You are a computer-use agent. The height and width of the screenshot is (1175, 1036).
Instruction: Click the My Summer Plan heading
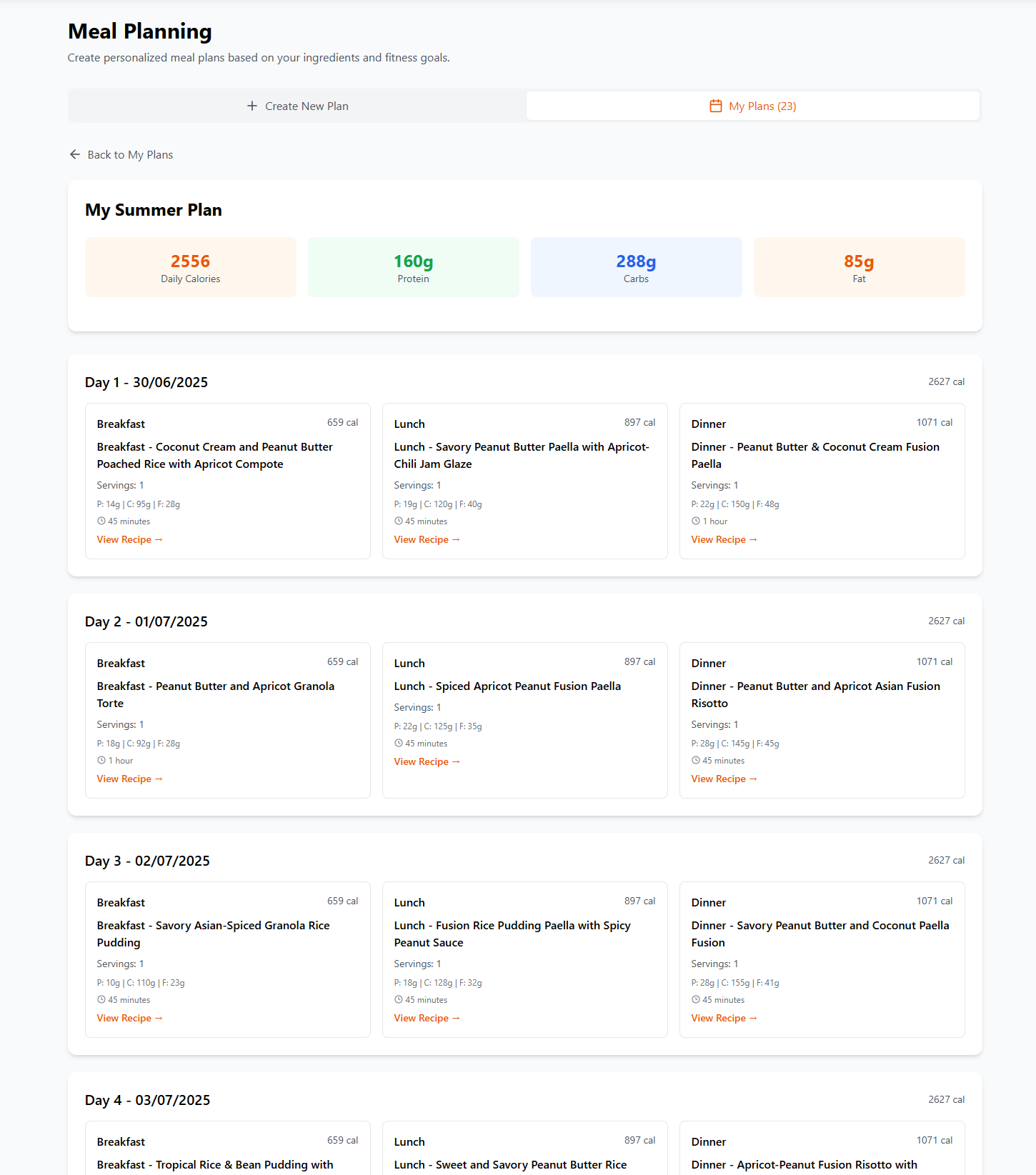(x=154, y=210)
